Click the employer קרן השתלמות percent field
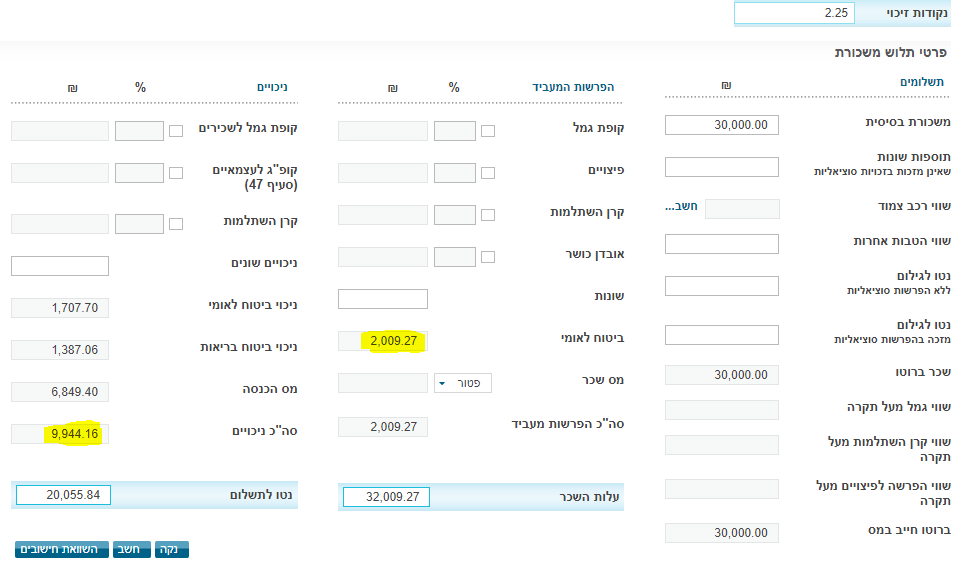The width and height of the screenshot is (957, 569). pos(455,215)
